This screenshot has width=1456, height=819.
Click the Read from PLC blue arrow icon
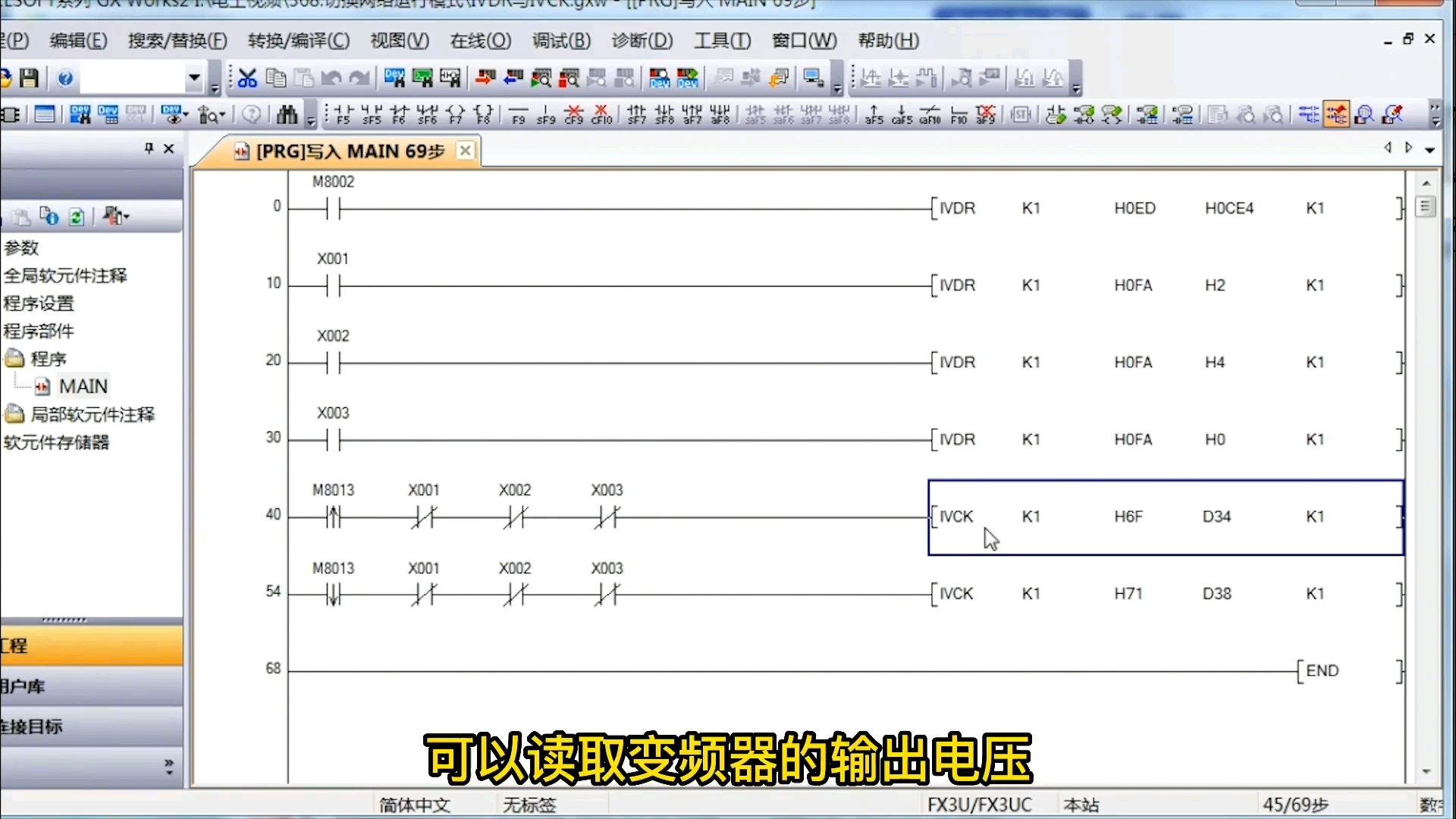tap(513, 78)
